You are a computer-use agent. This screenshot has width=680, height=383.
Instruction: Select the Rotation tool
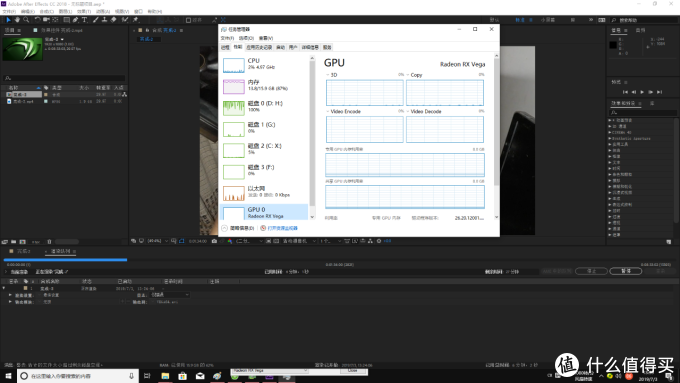37,20
